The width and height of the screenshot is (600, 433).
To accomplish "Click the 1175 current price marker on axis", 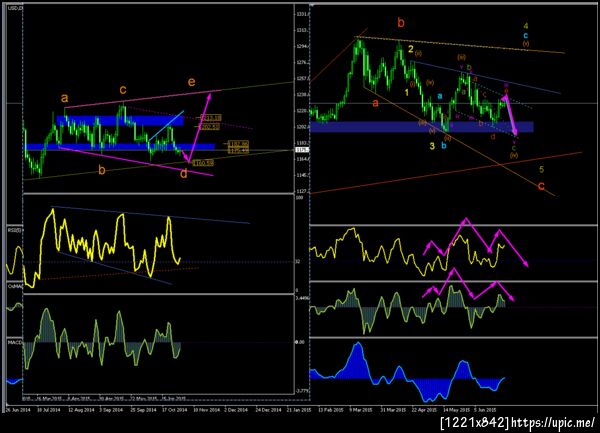I will (300, 150).
